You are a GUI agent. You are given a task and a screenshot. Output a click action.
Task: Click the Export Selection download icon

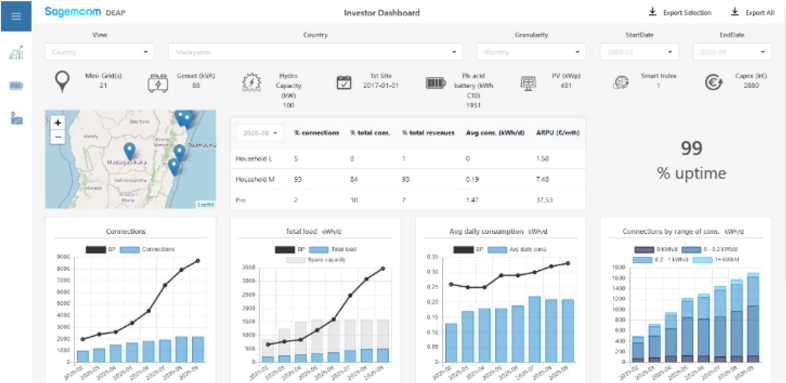[x=652, y=12]
